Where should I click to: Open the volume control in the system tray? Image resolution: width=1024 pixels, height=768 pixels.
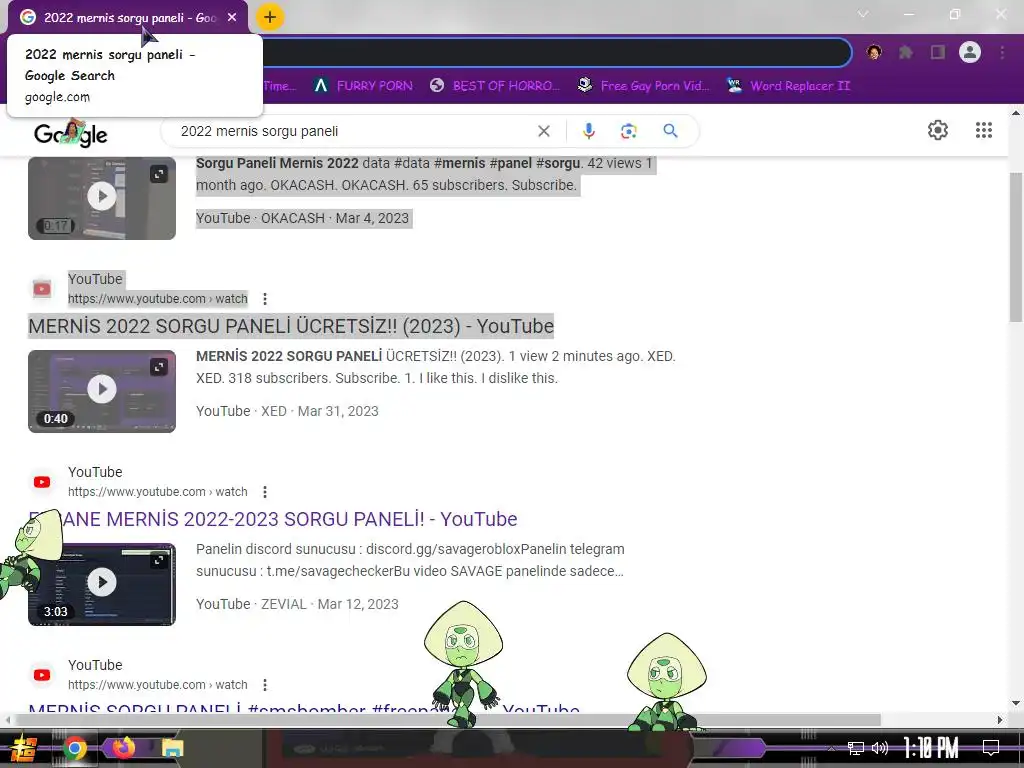[880, 748]
